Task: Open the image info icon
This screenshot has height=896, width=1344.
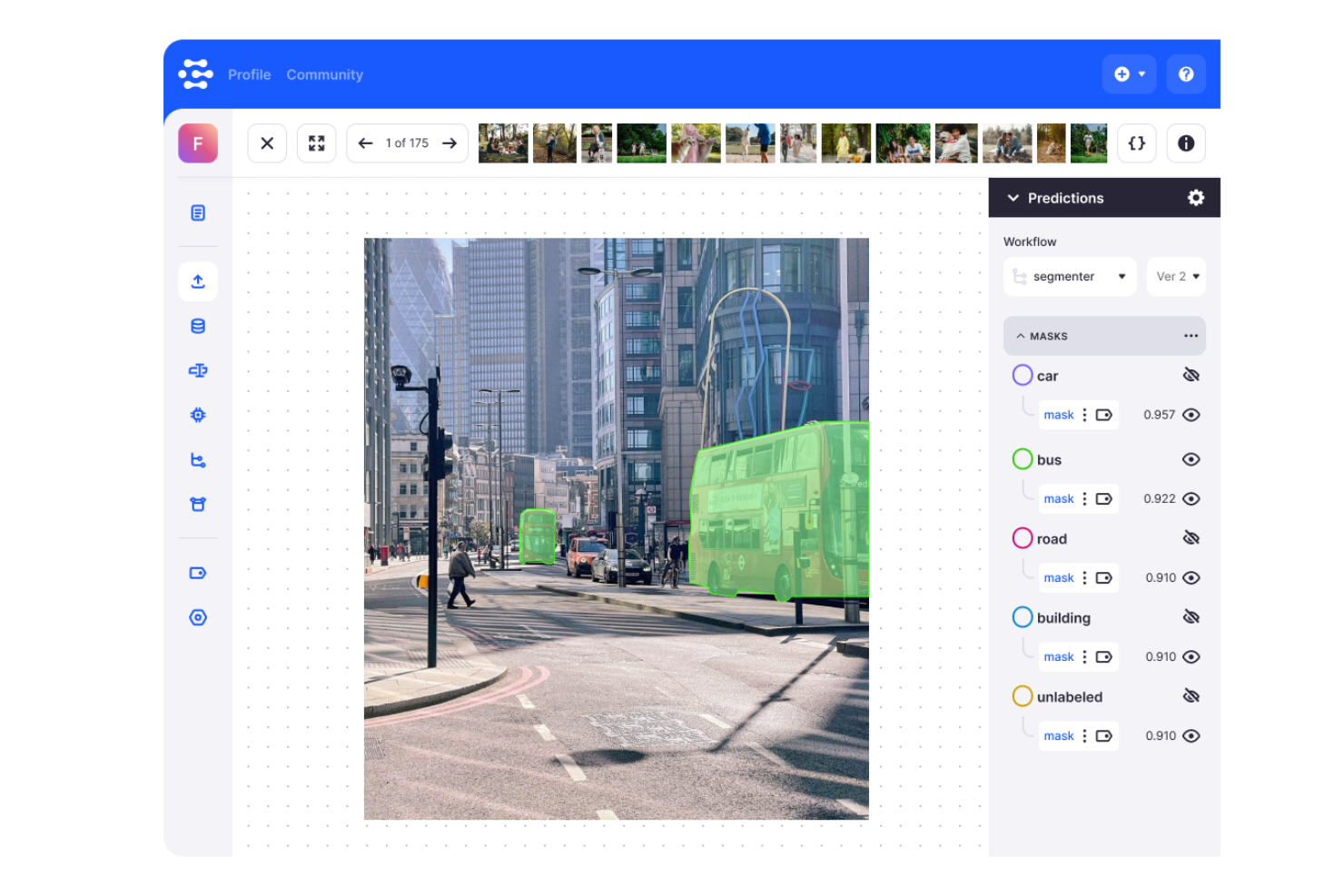Action: (x=1186, y=143)
